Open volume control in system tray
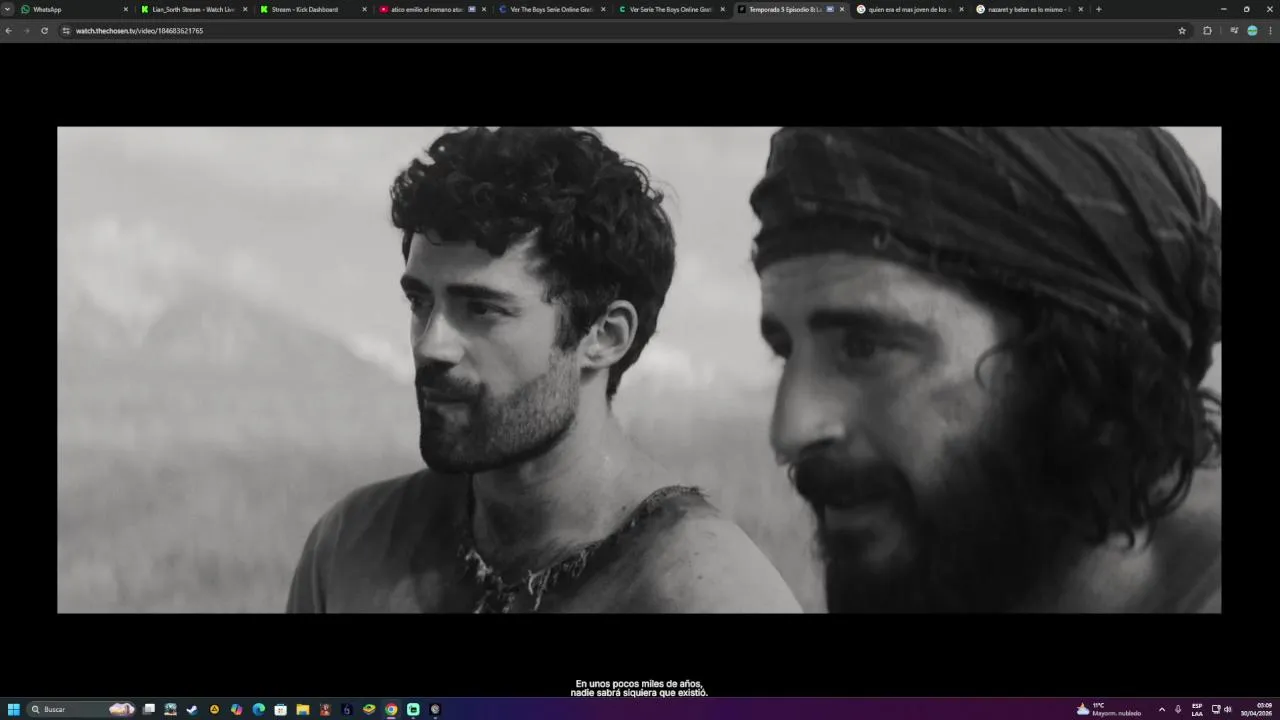This screenshot has width=1280, height=720. [1228, 709]
